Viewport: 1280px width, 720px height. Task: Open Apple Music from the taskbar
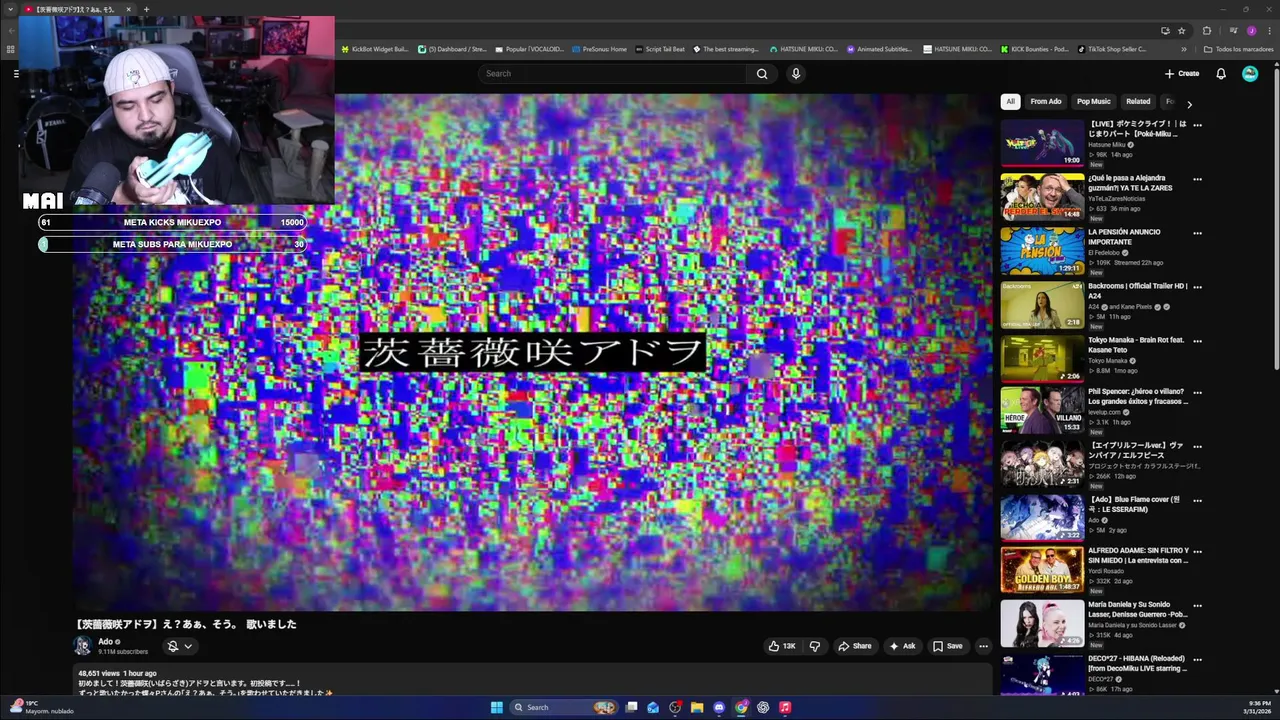[785, 707]
